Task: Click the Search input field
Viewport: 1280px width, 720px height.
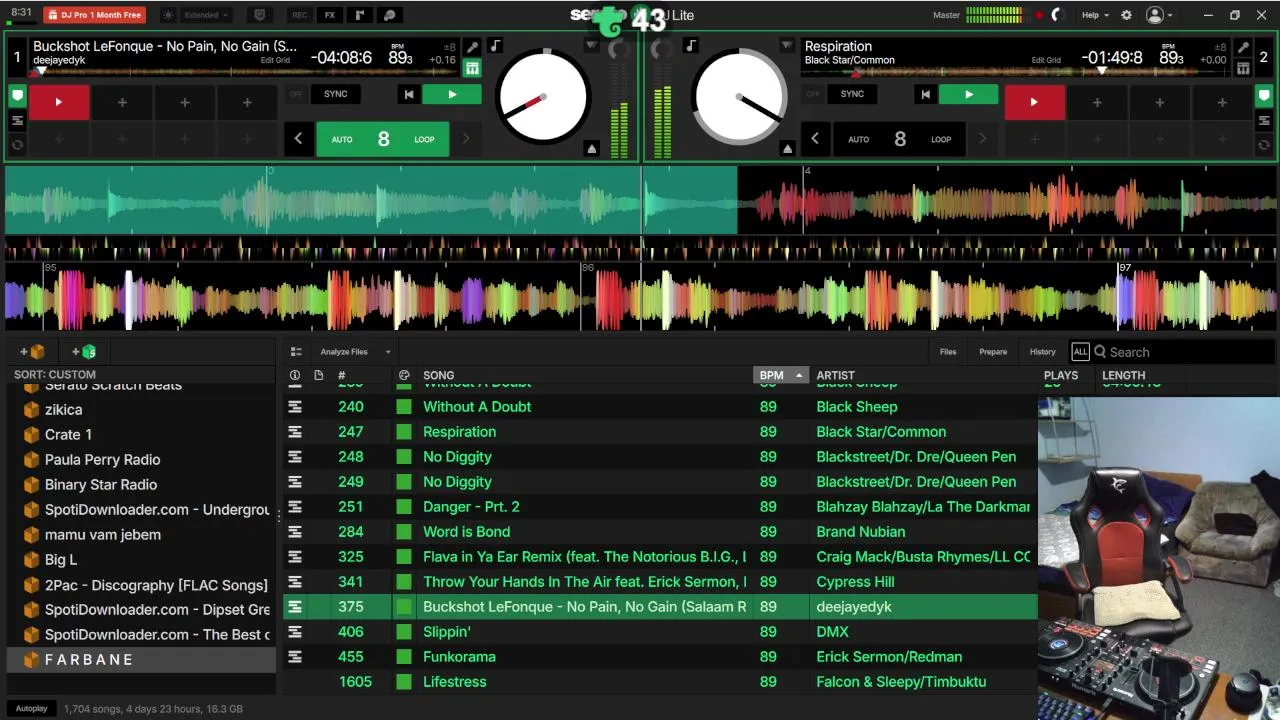Action: (1185, 352)
